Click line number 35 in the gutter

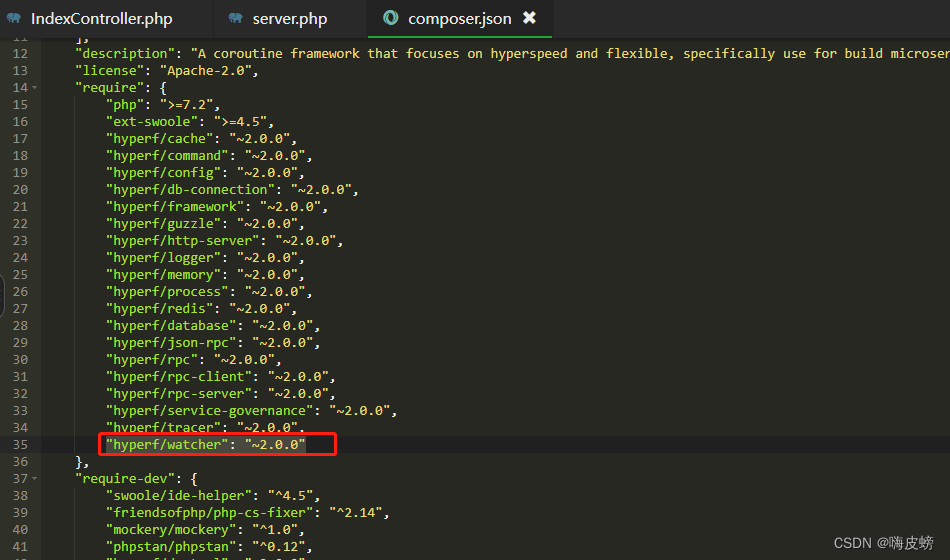[20, 445]
